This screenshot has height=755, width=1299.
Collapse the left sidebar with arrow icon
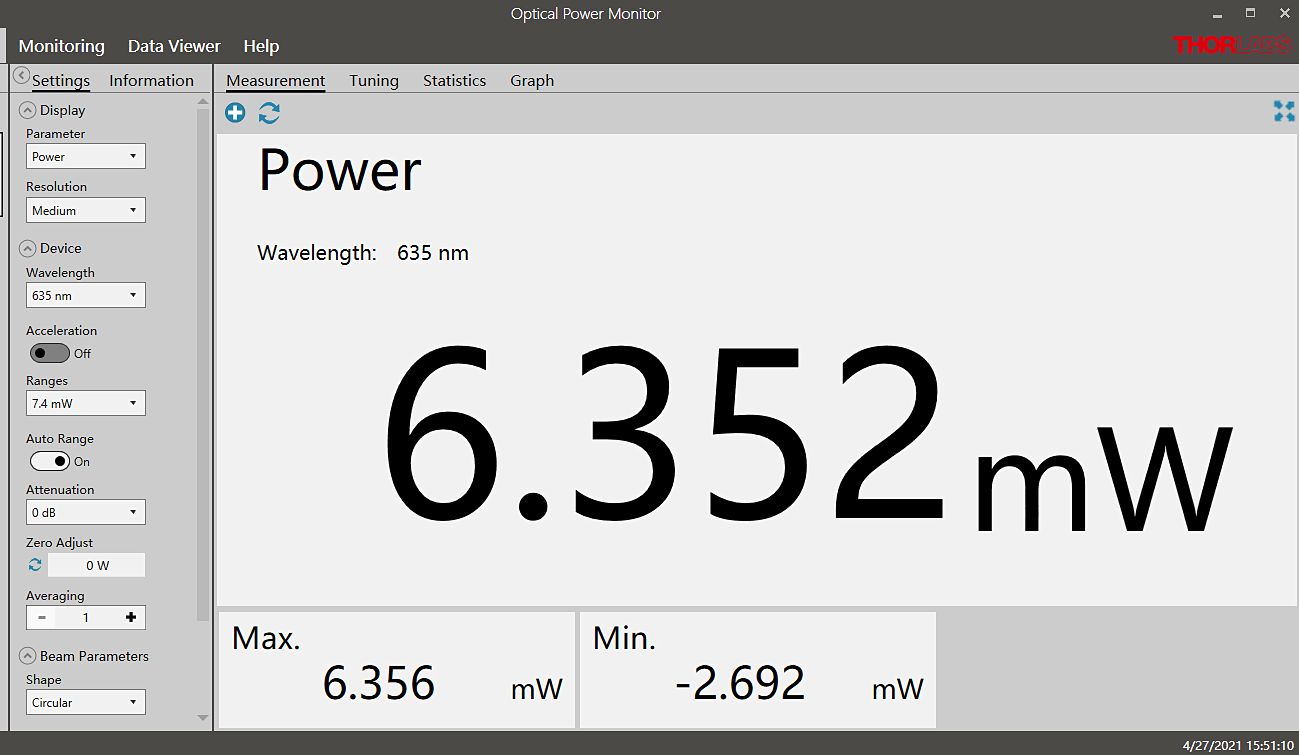21,76
